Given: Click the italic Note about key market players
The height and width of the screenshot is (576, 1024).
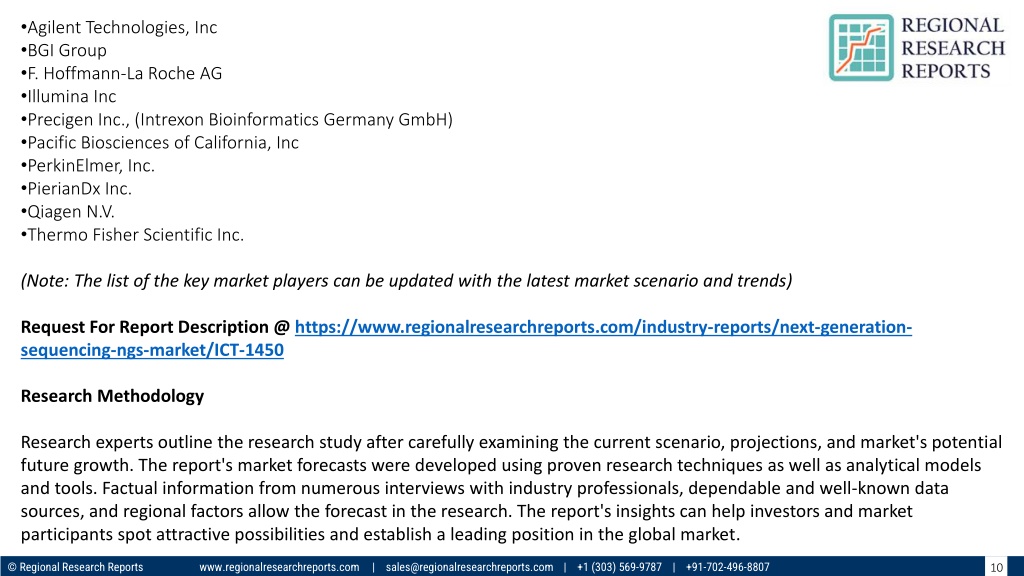Looking at the screenshot, I should [x=406, y=281].
